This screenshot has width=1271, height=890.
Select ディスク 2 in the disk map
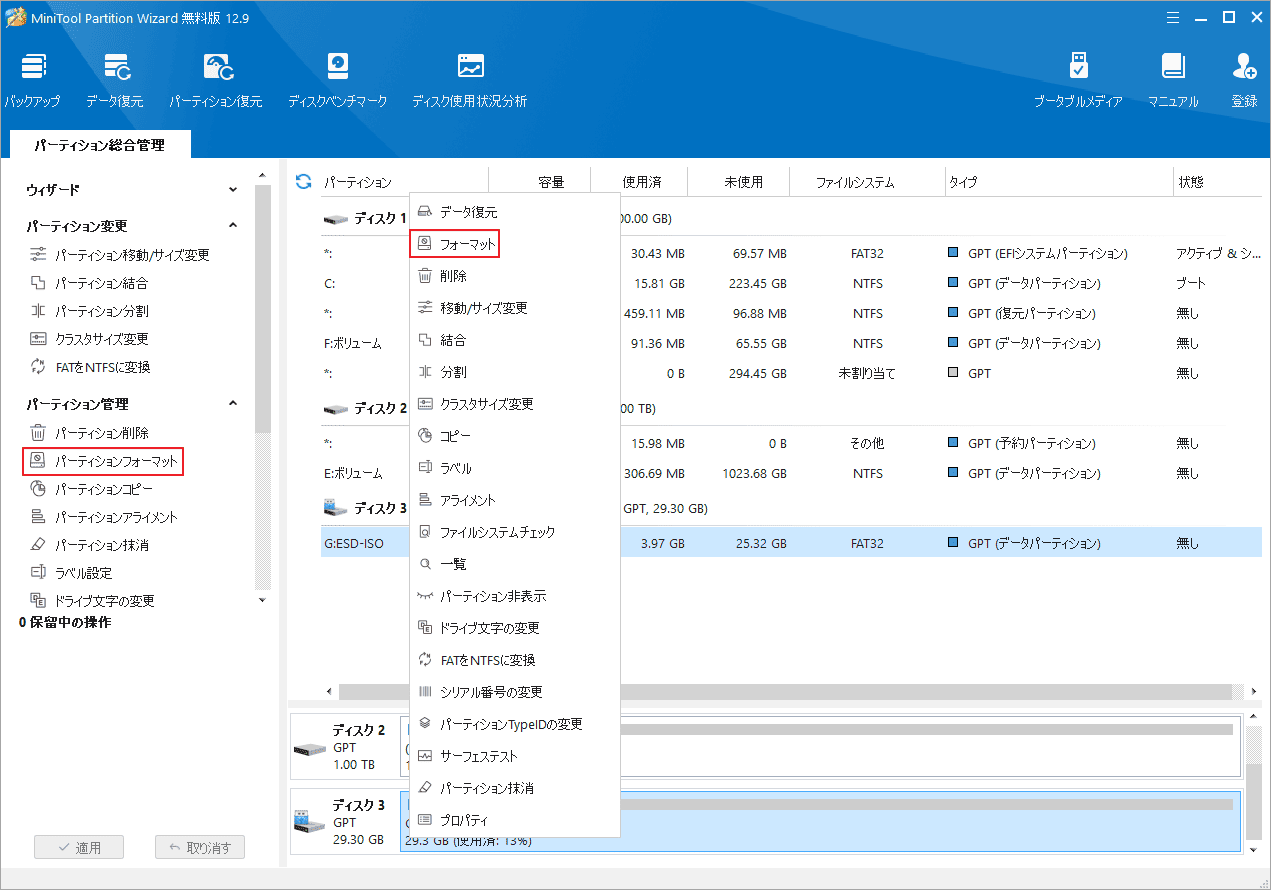(345, 747)
